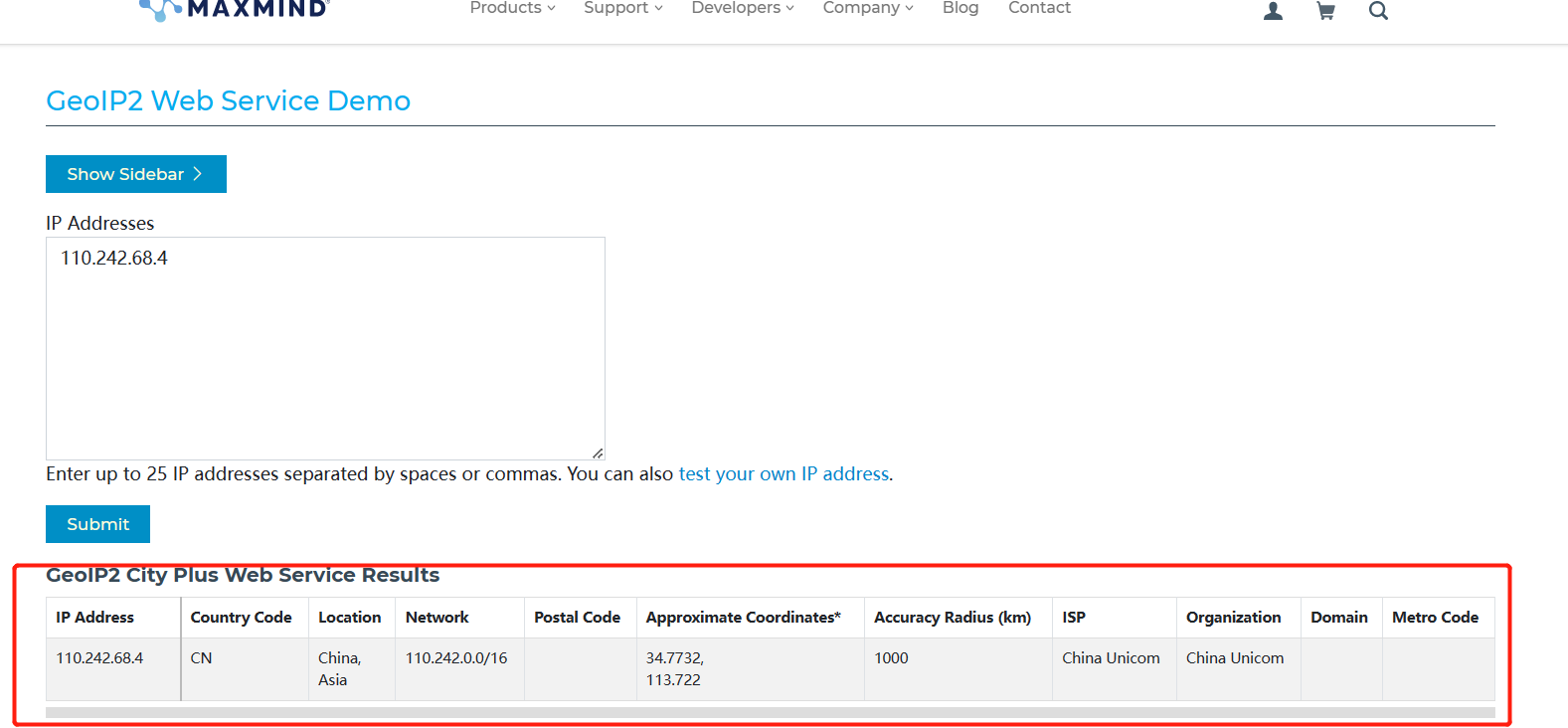Select the Approximate Coordinates column header
Screen dimensions: 1568x728
751,618
